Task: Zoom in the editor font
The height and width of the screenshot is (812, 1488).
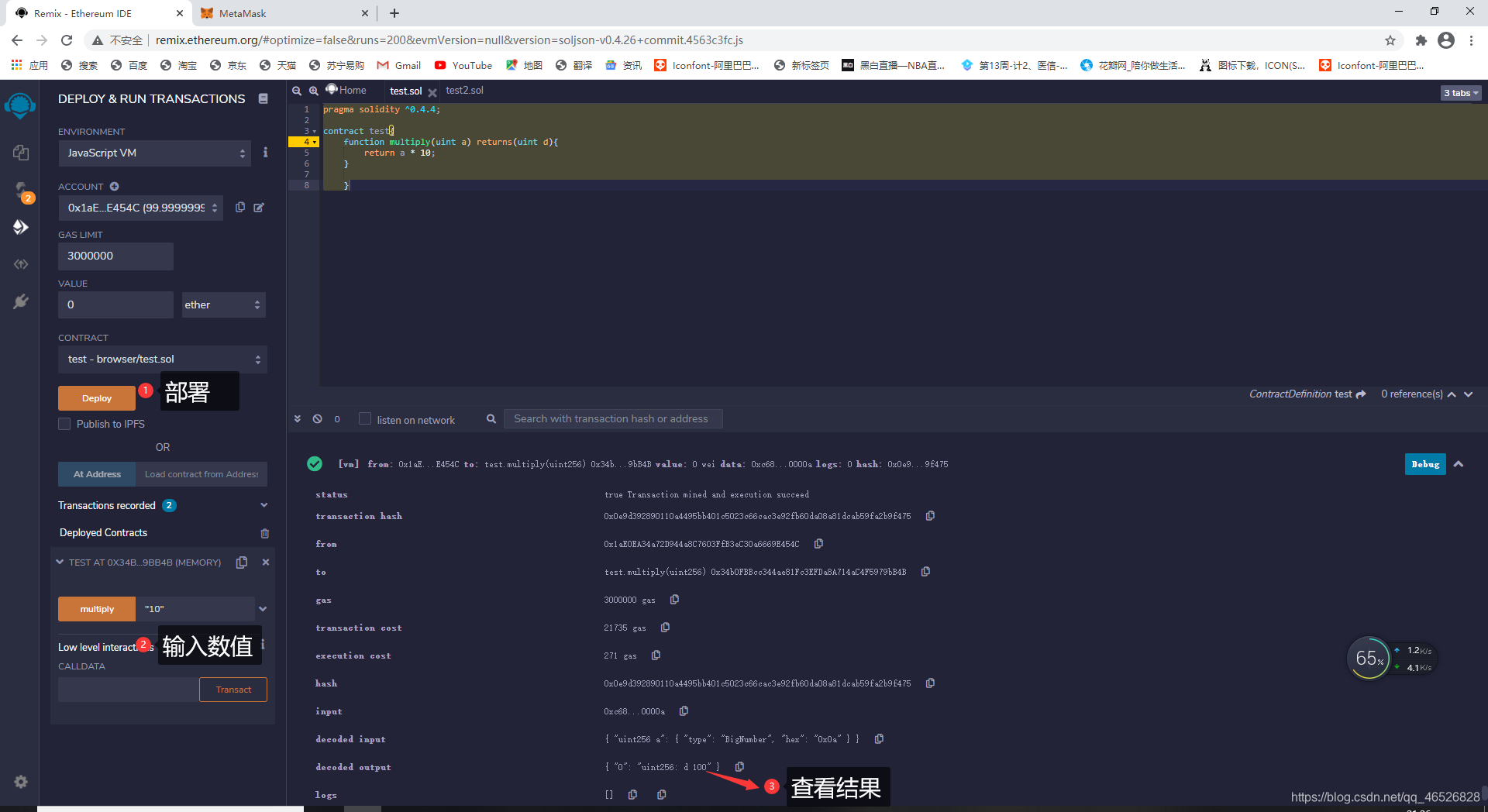Action: (314, 91)
